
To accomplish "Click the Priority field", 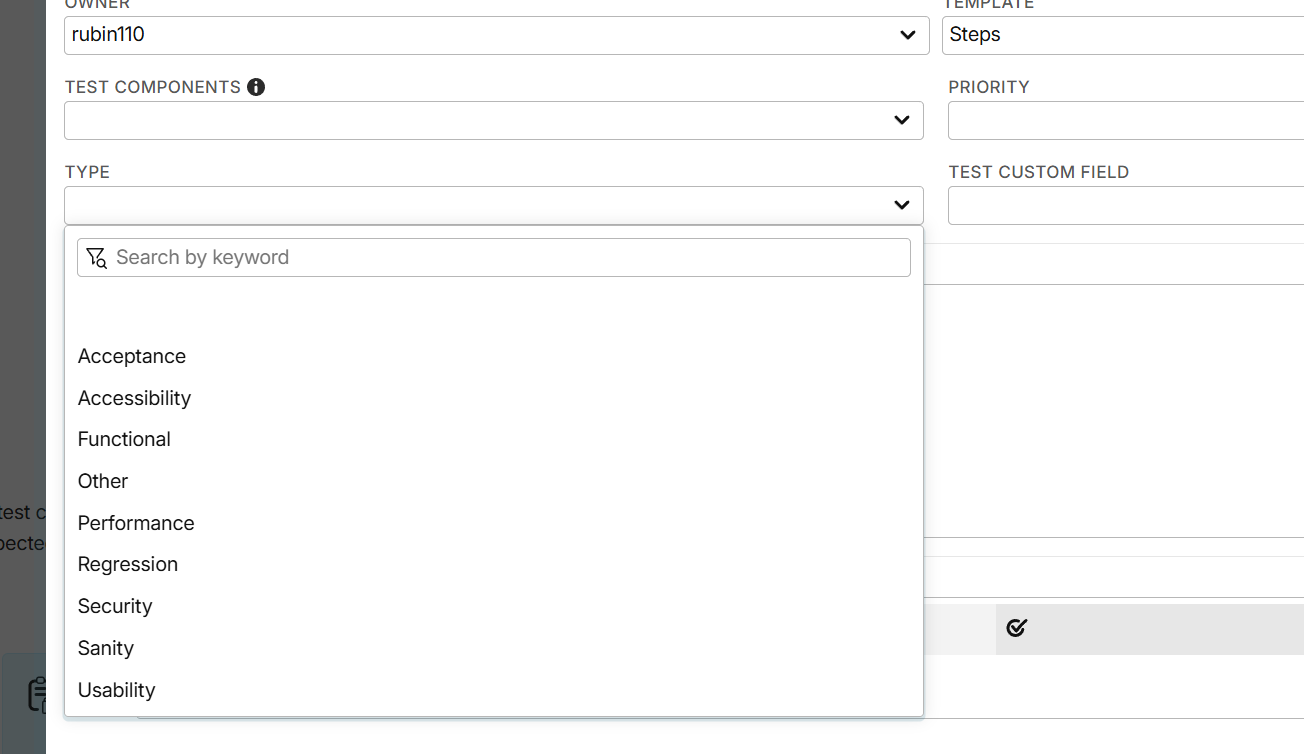I will pyautogui.click(x=1125, y=121).
